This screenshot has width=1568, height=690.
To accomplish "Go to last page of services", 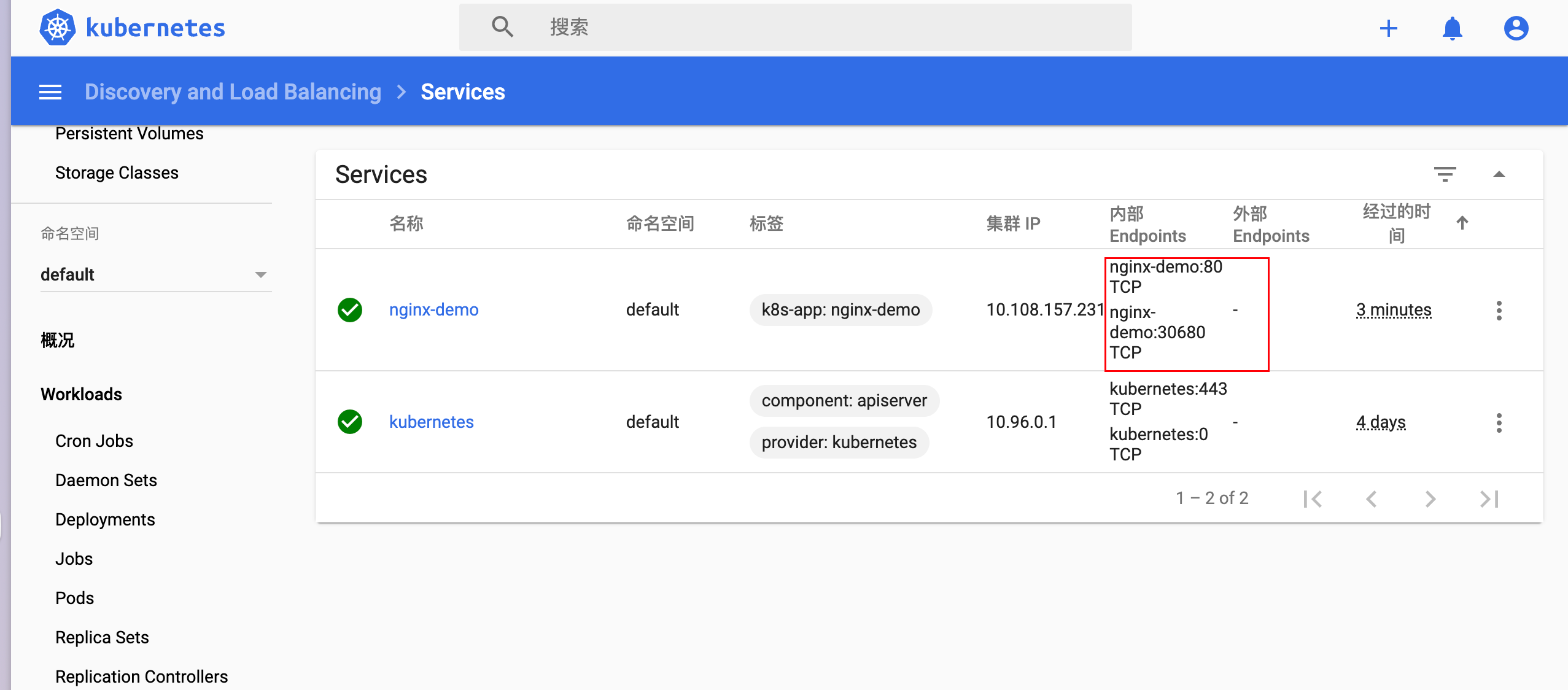I will pos(1489,498).
